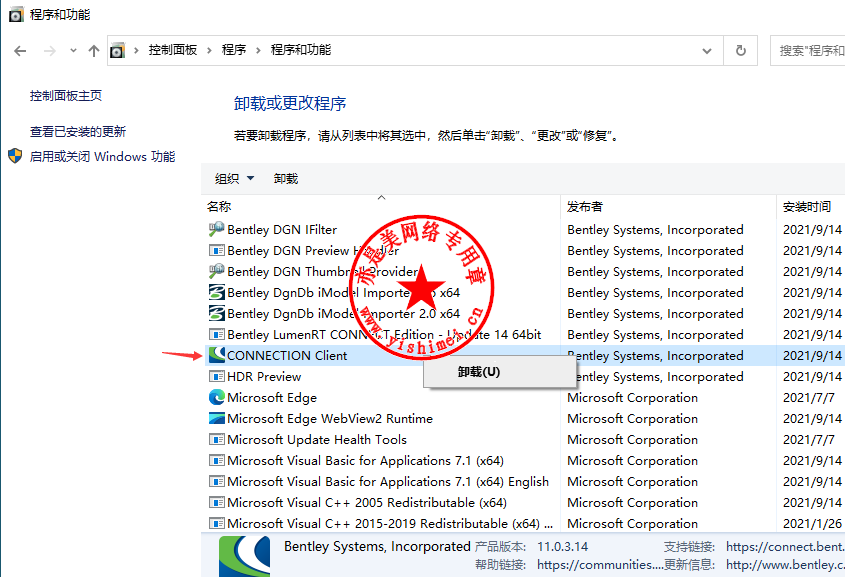Click the large CONNECTION Client details pane icon
This screenshot has width=845, height=577.
tap(245, 556)
